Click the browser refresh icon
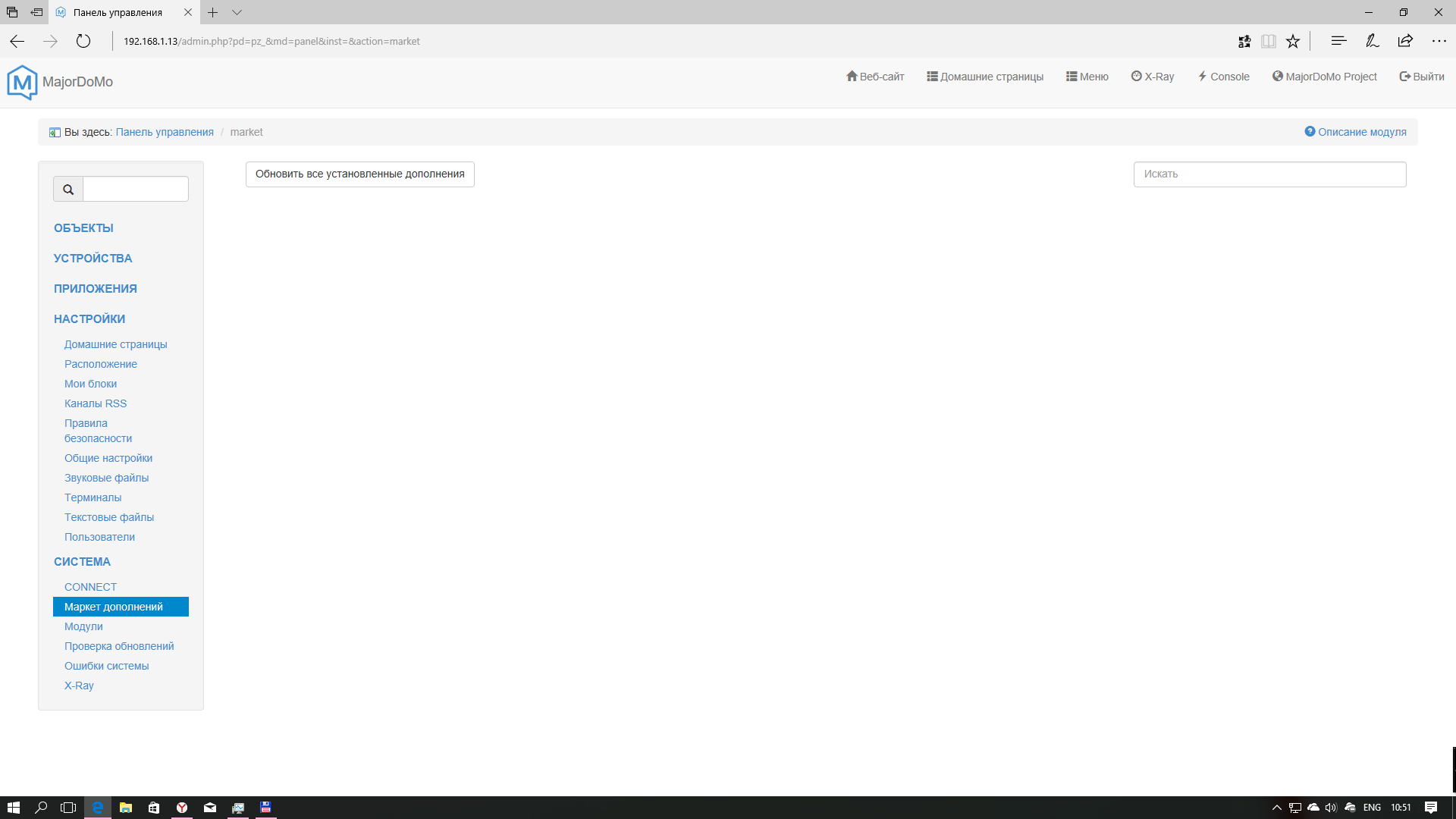 coord(83,41)
